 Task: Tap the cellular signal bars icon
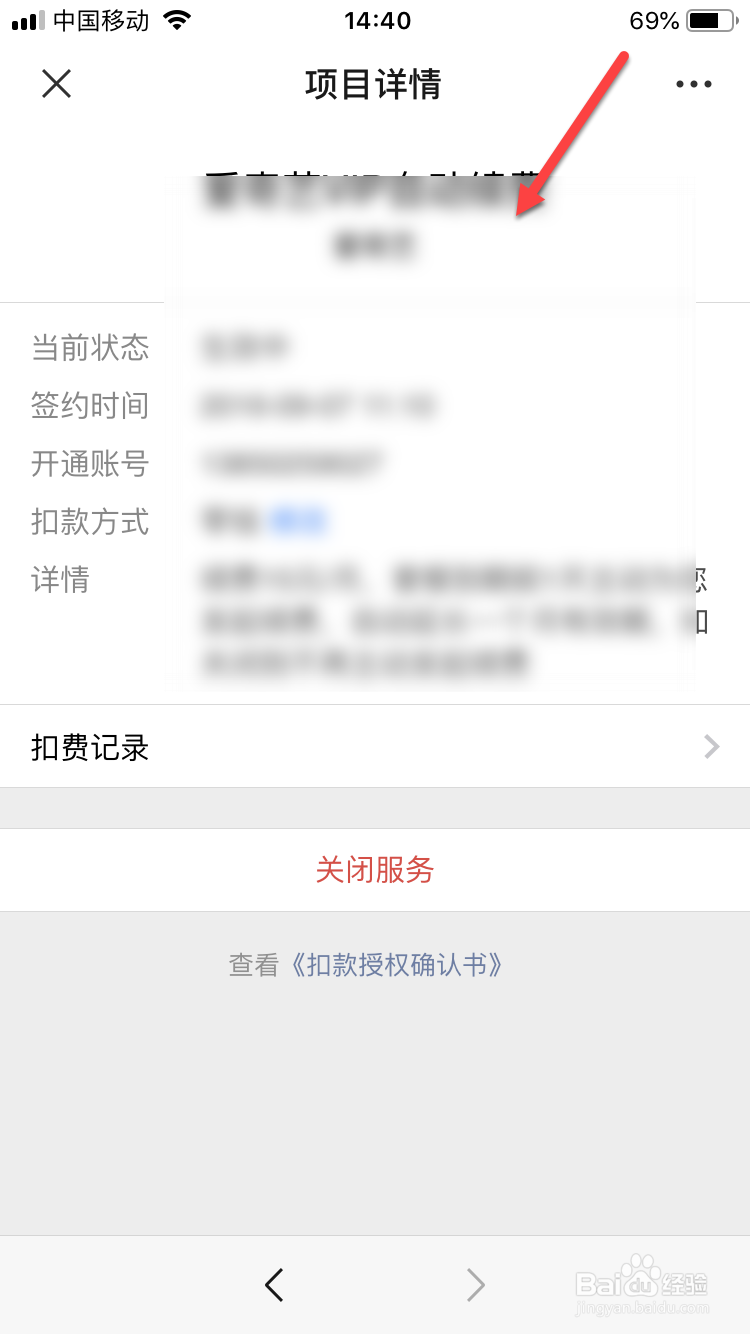point(28,21)
